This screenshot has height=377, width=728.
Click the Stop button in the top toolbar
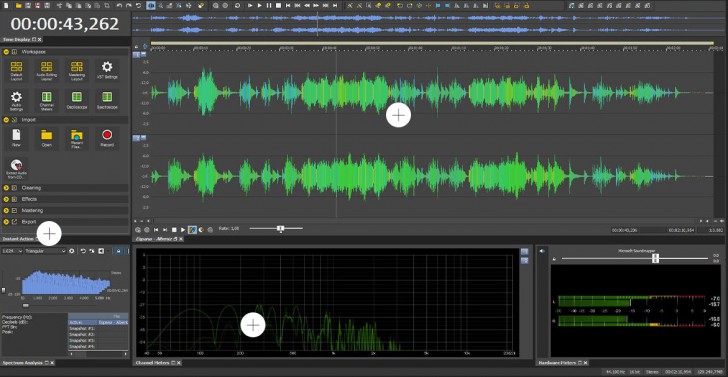point(278,6)
